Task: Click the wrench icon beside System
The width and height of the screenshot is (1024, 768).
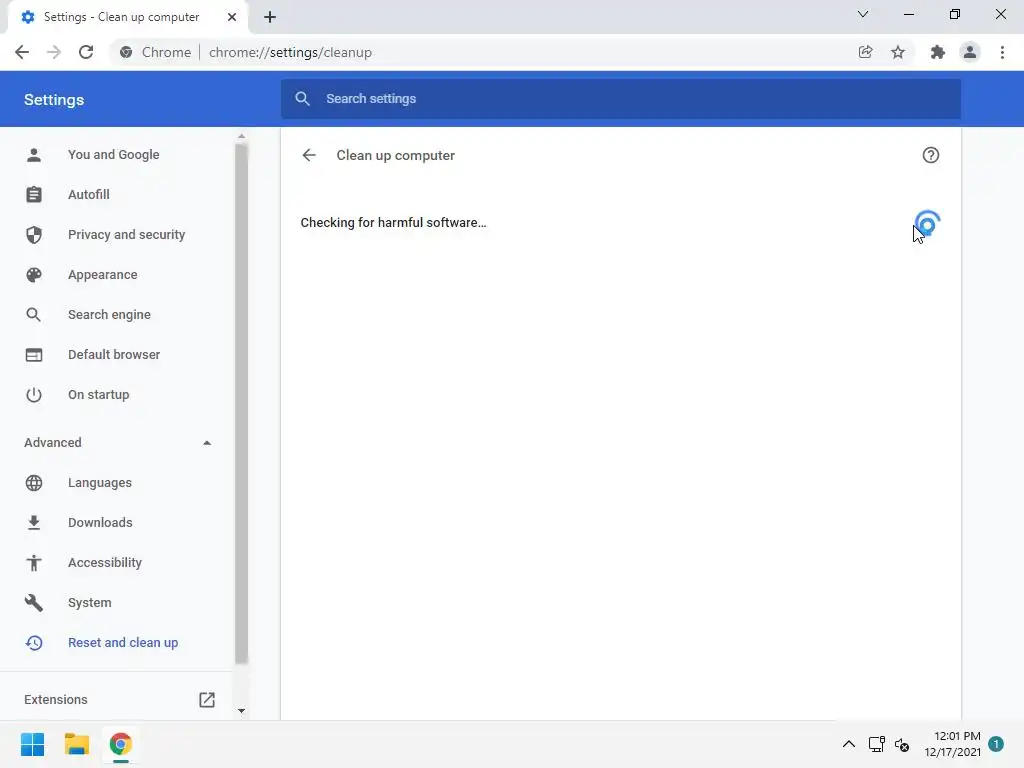Action: (x=34, y=603)
